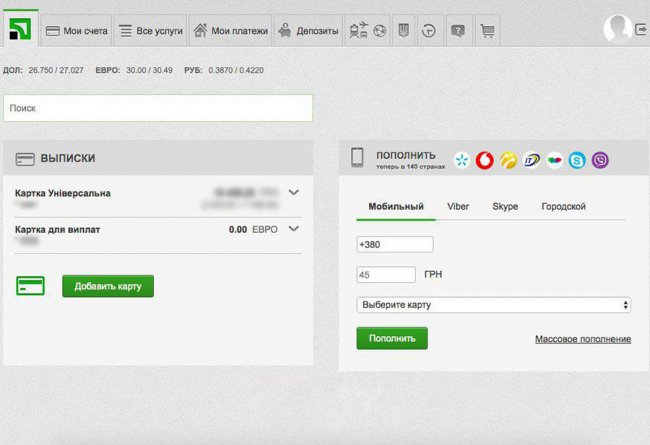650x445 pixels.
Task: Click the transport tickets icon
Action: (x=357, y=31)
